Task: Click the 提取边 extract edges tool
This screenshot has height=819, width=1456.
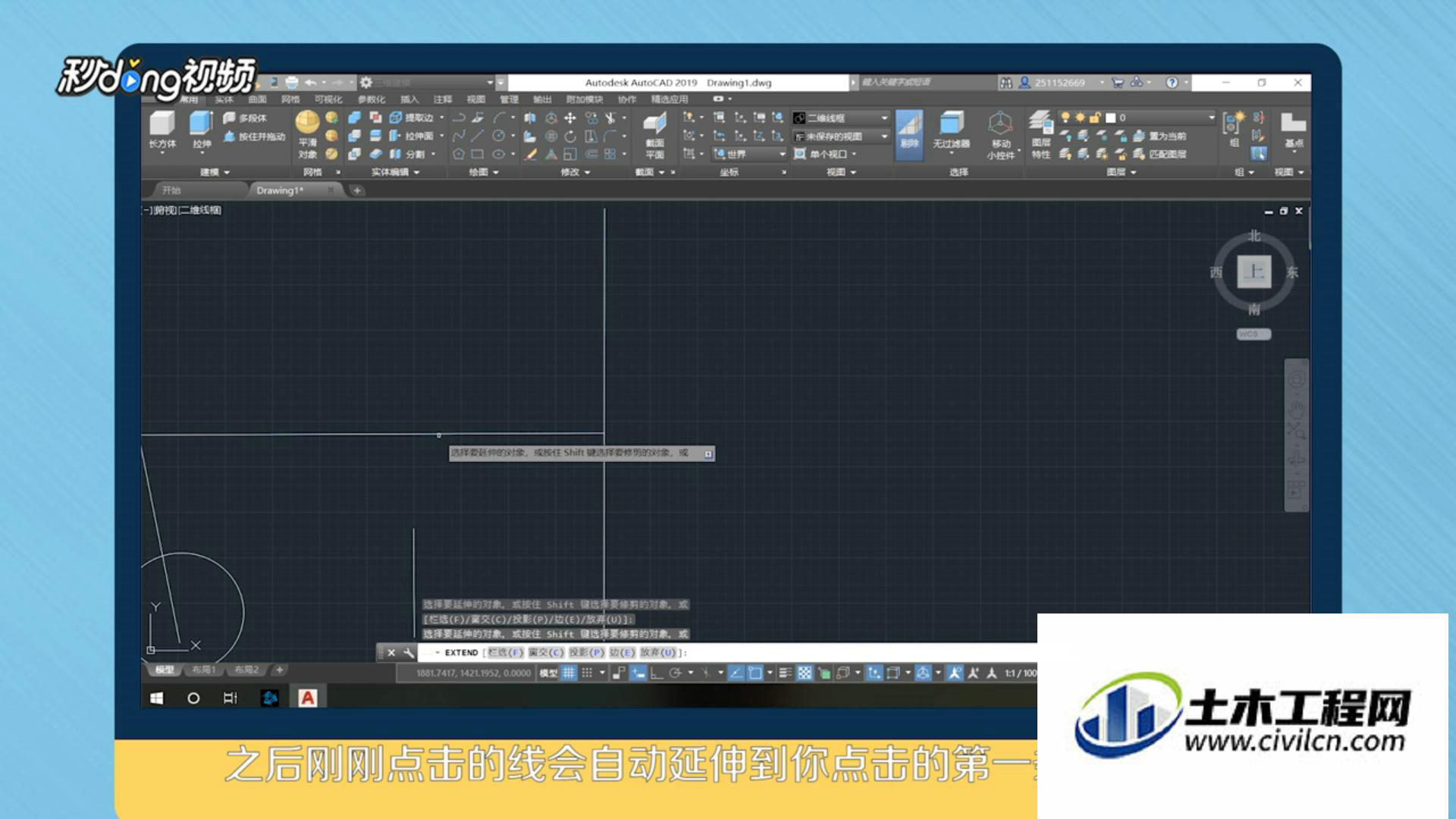Action: click(412, 118)
